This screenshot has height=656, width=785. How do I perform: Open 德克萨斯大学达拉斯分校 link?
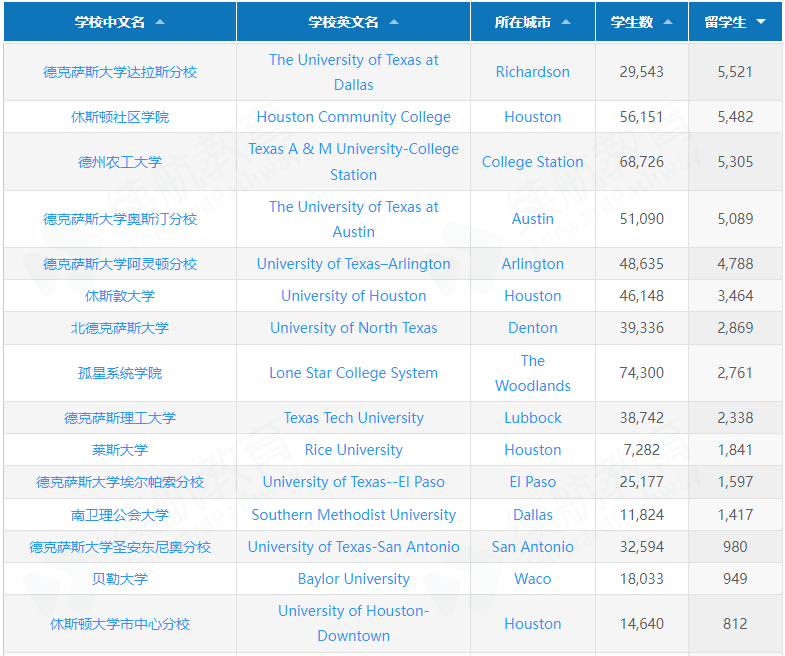click(x=120, y=72)
